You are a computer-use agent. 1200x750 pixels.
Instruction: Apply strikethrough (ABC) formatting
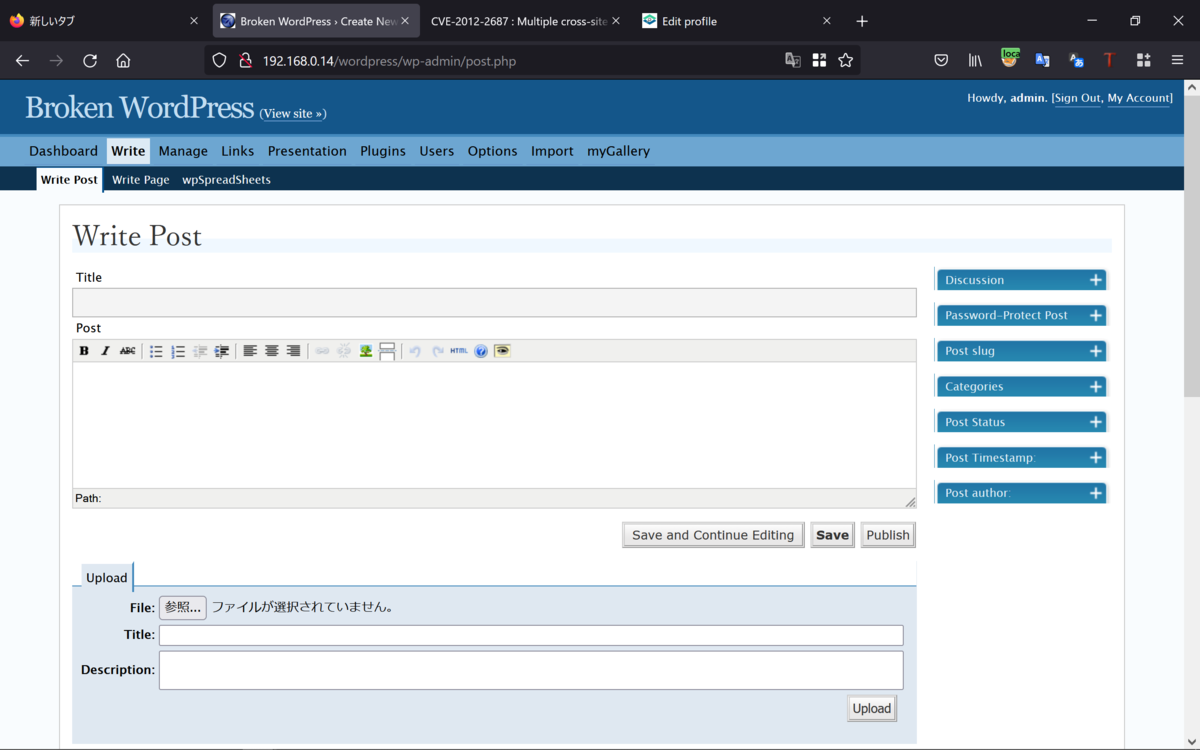pos(127,351)
